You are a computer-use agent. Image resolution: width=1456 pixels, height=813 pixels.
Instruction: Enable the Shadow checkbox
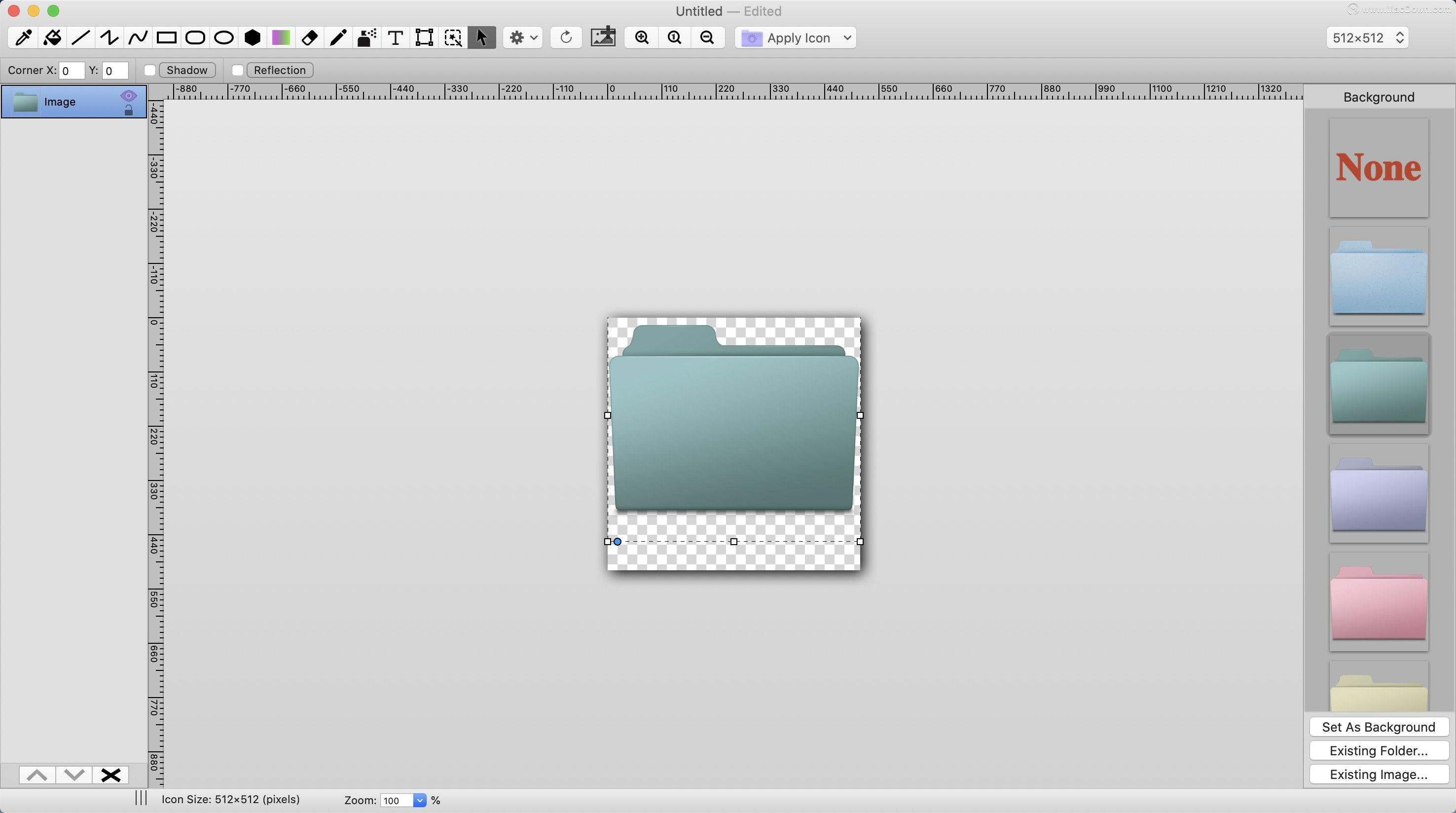click(150, 70)
